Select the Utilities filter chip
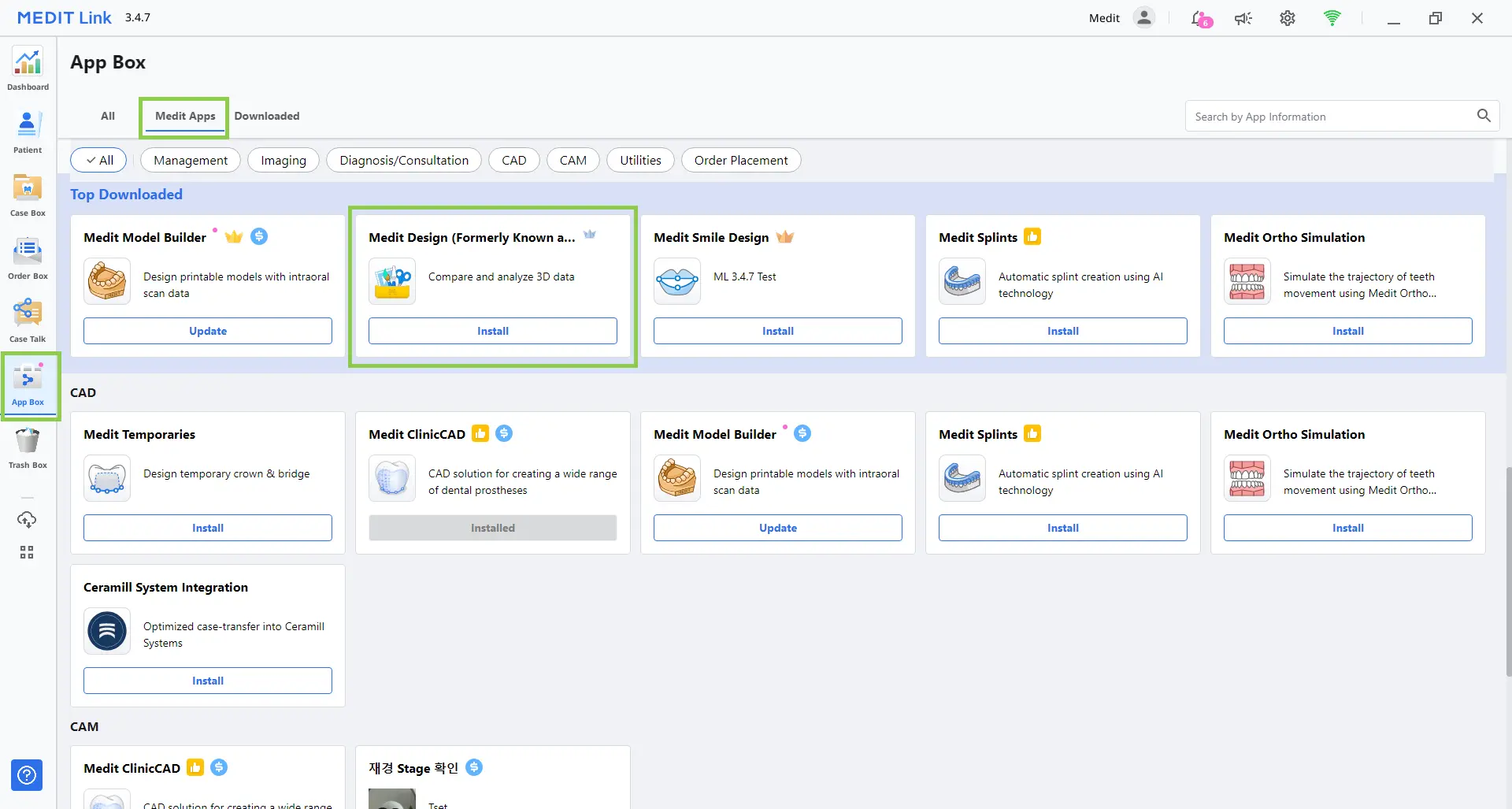This screenshot has height=809, width=1512. (640, 160)
